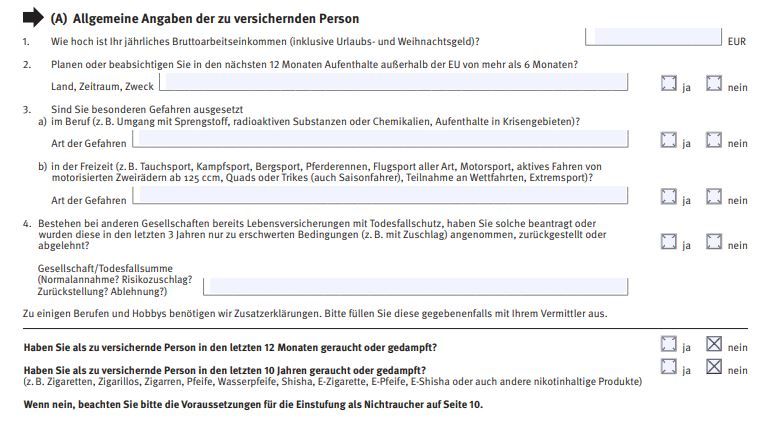
Task: Click the 'Art der Gefahren' field for Beruf
Action: pos(381,139)
